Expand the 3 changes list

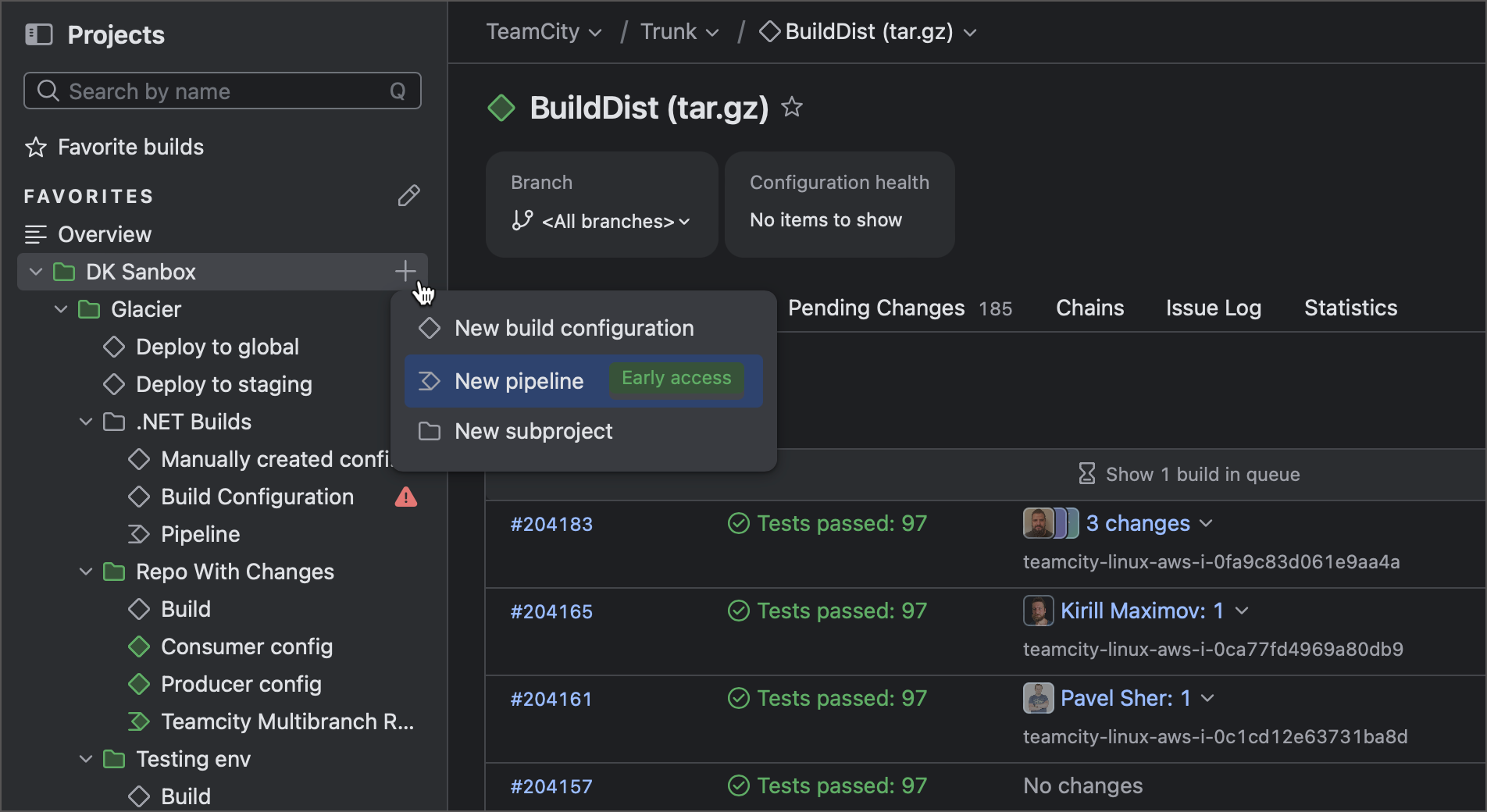[1206, 523]
